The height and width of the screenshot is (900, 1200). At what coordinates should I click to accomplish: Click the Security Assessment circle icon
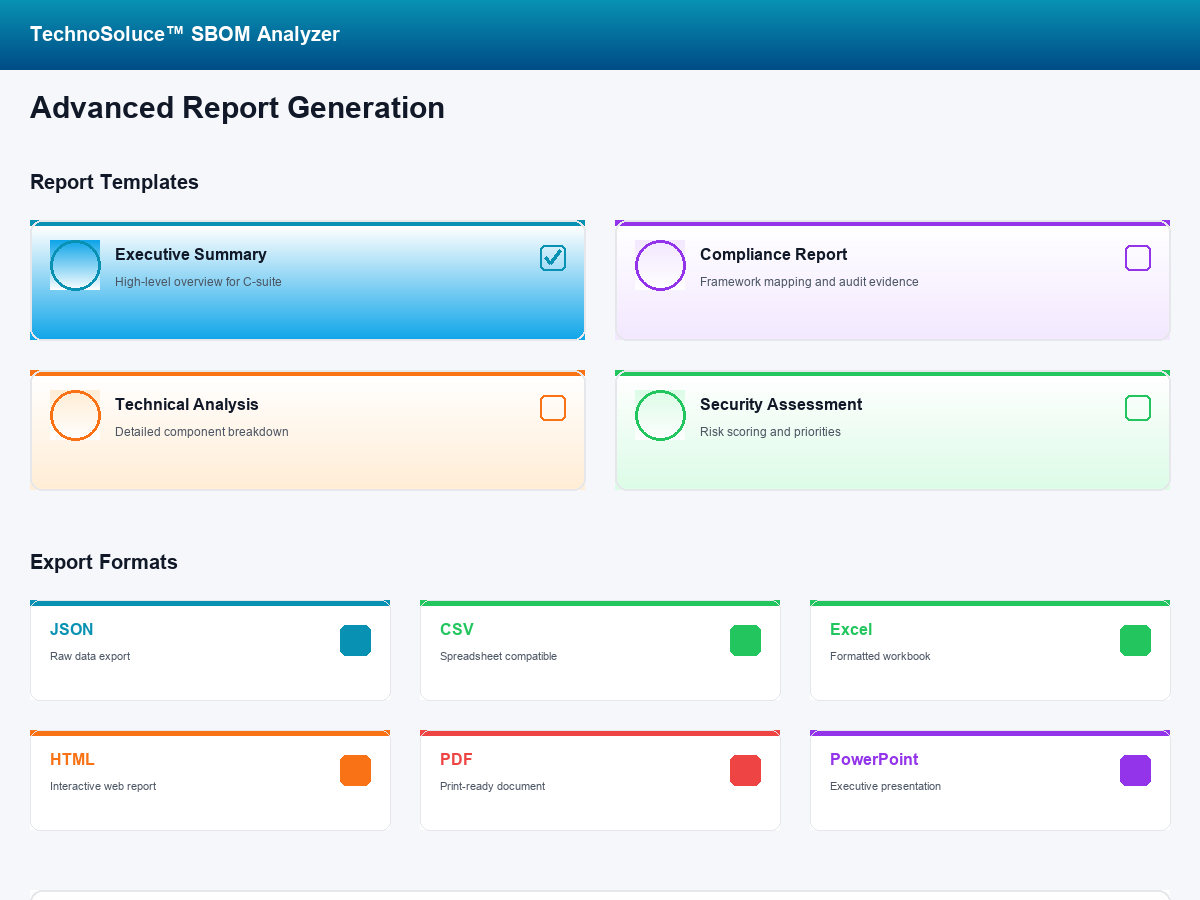660,415
